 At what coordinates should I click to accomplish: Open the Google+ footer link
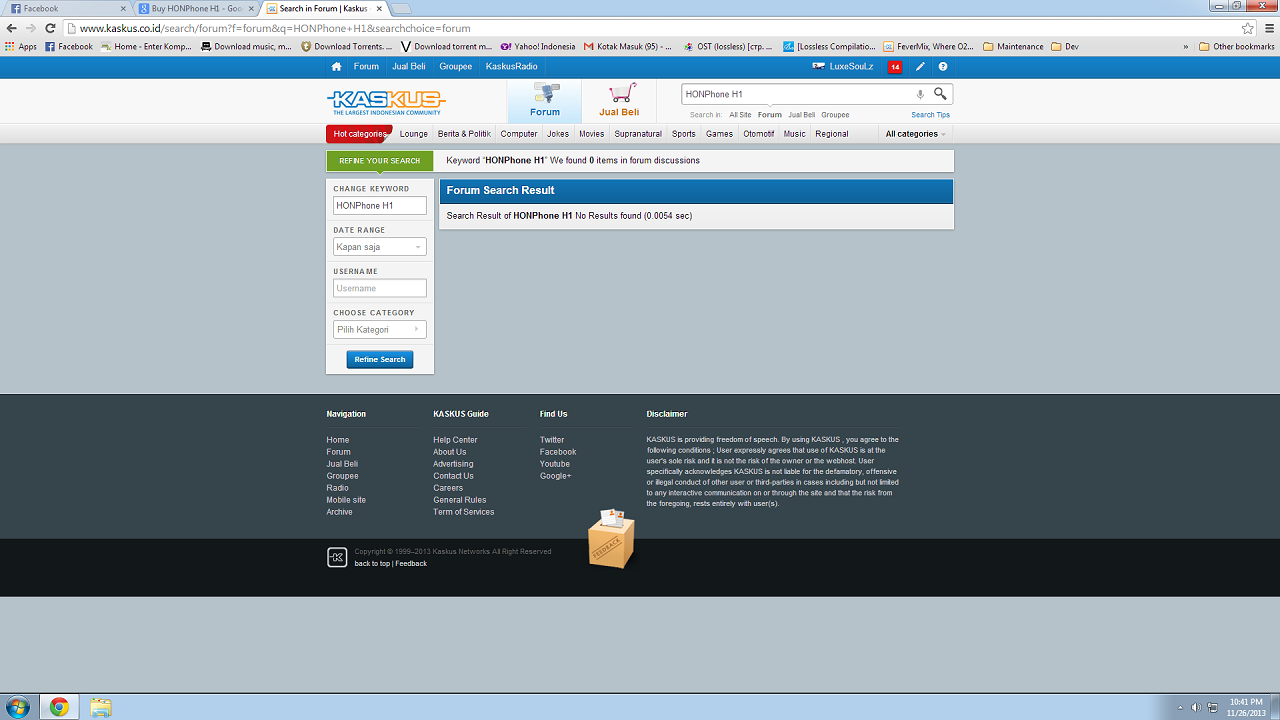coord(556,476)
